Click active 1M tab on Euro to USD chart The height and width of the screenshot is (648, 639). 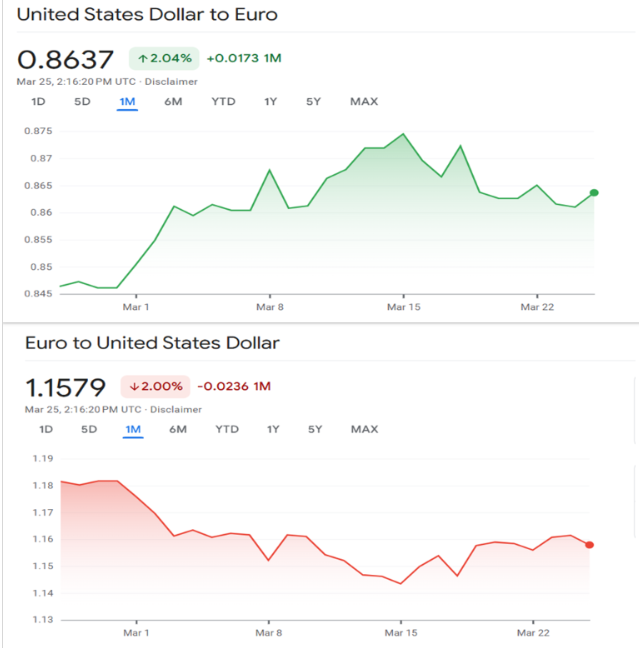[133, 429]
